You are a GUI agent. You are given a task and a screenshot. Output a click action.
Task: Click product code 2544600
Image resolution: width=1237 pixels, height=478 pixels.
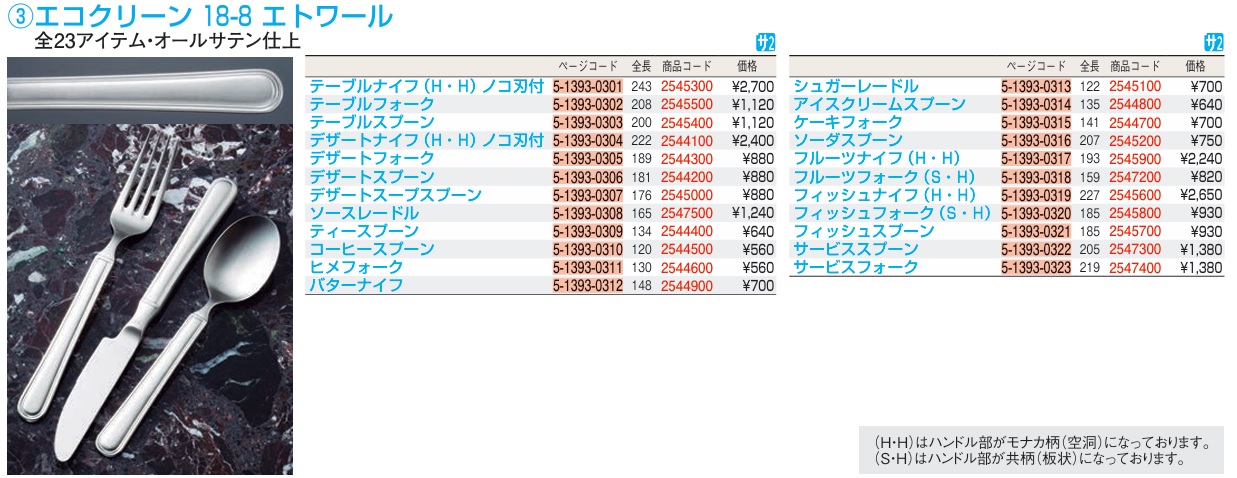[x=687, y=267]
